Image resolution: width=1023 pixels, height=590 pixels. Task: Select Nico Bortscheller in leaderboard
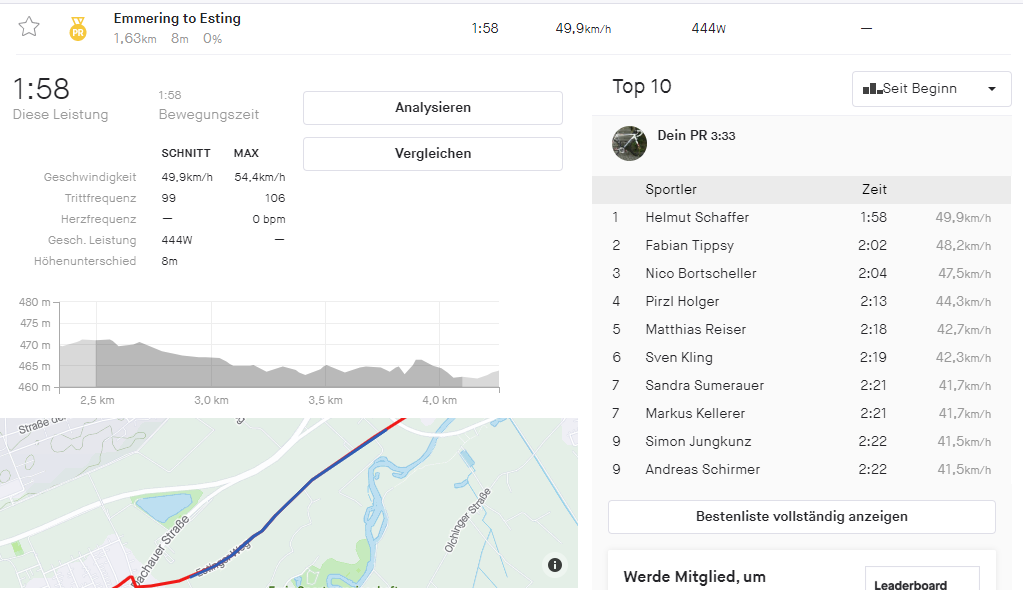click(x=700, y=273)
